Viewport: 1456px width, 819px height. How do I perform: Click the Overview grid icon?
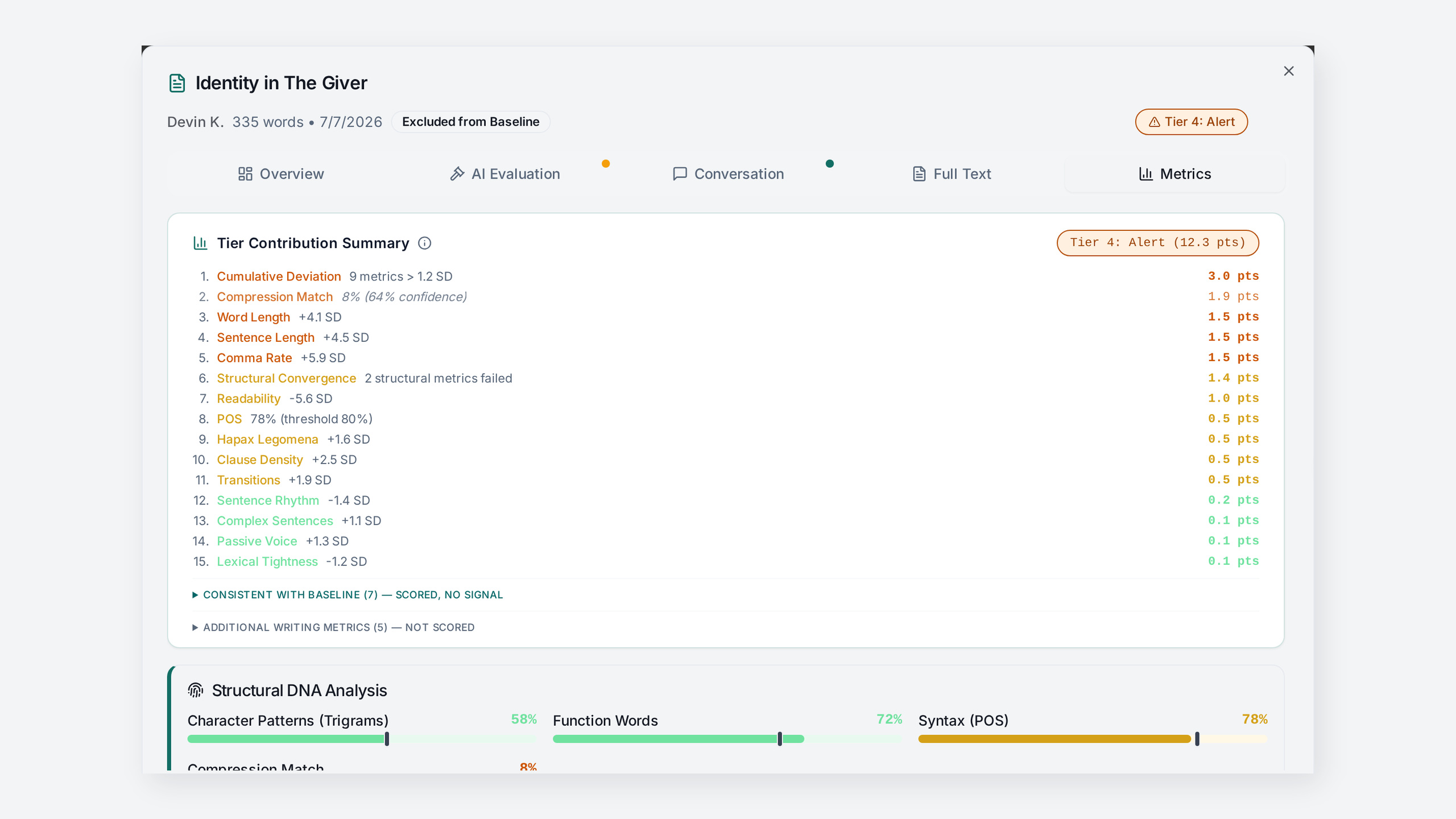point(245,174)
